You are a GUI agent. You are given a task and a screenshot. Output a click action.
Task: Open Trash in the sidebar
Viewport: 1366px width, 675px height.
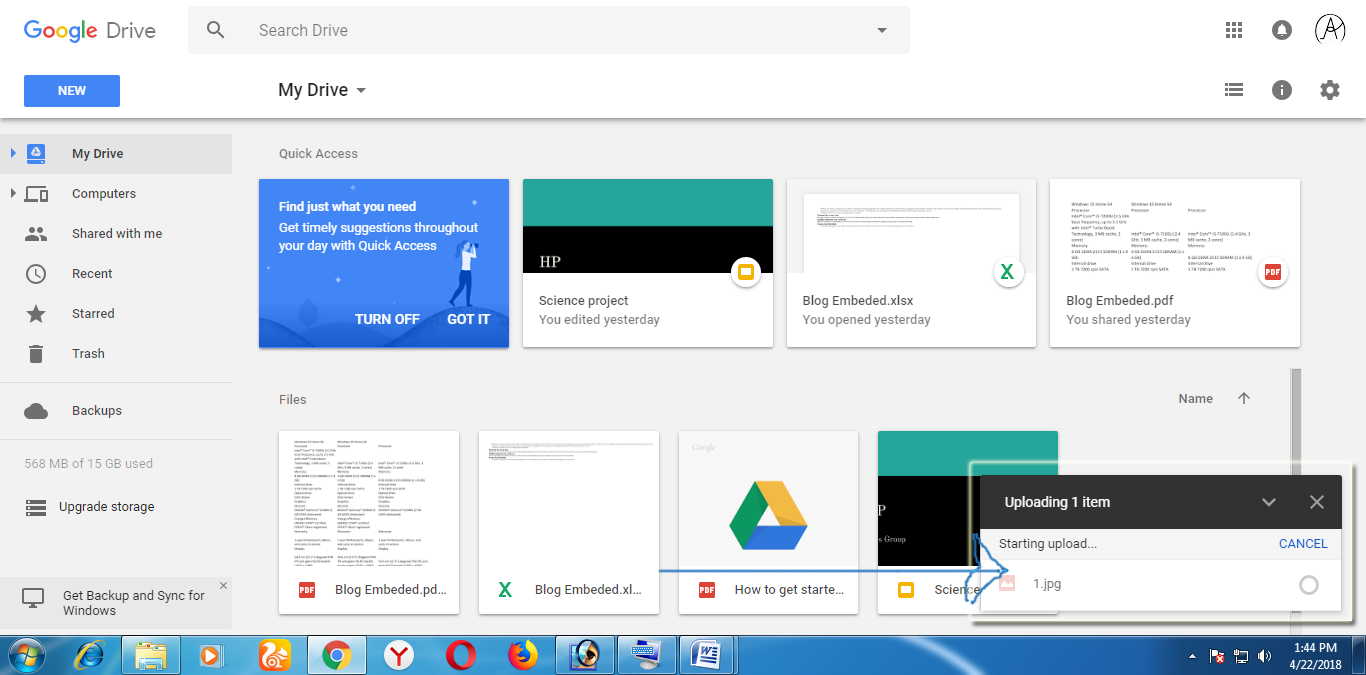coord(88,353)
